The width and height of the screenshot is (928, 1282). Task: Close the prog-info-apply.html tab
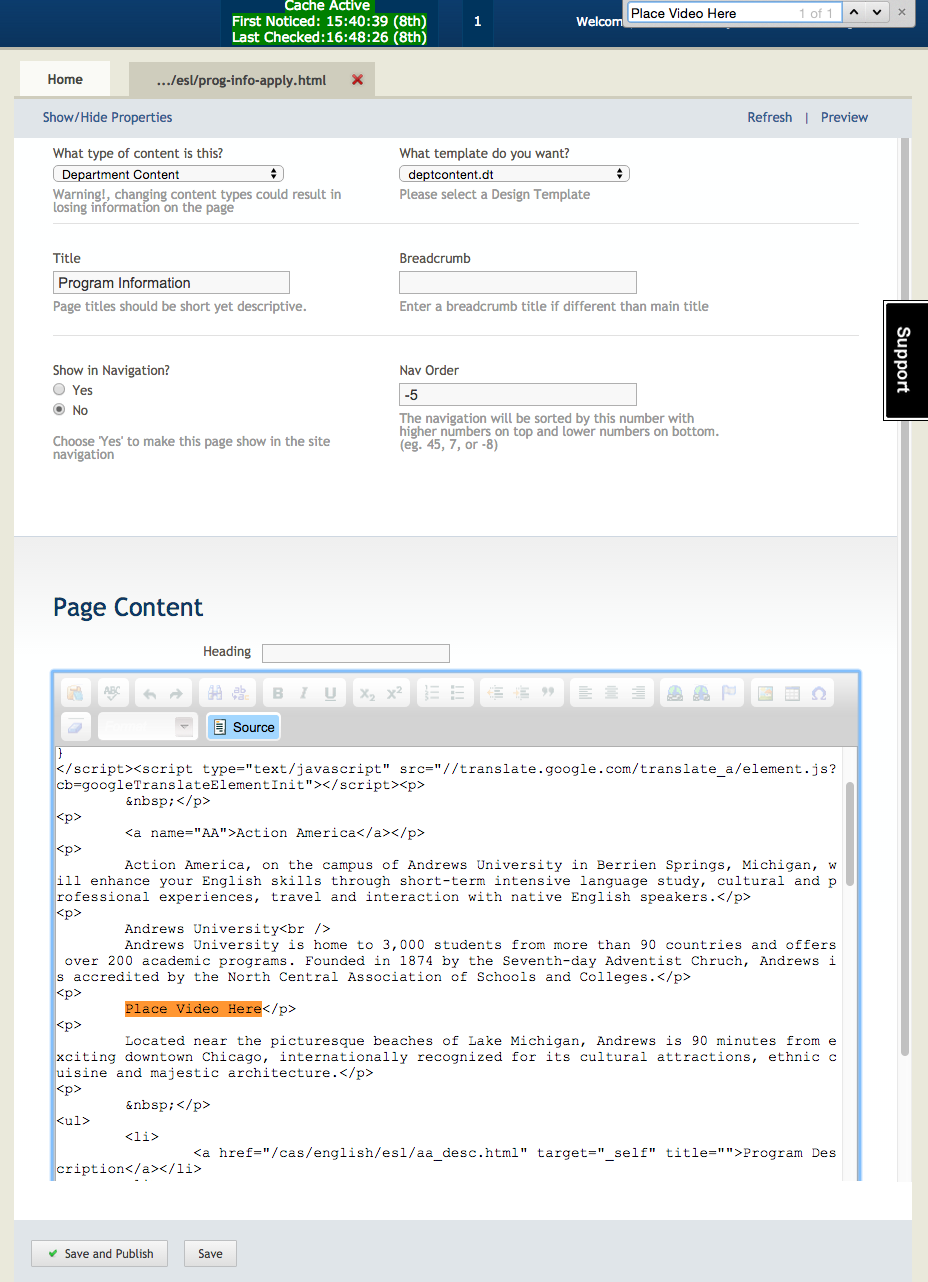point(357,80)
